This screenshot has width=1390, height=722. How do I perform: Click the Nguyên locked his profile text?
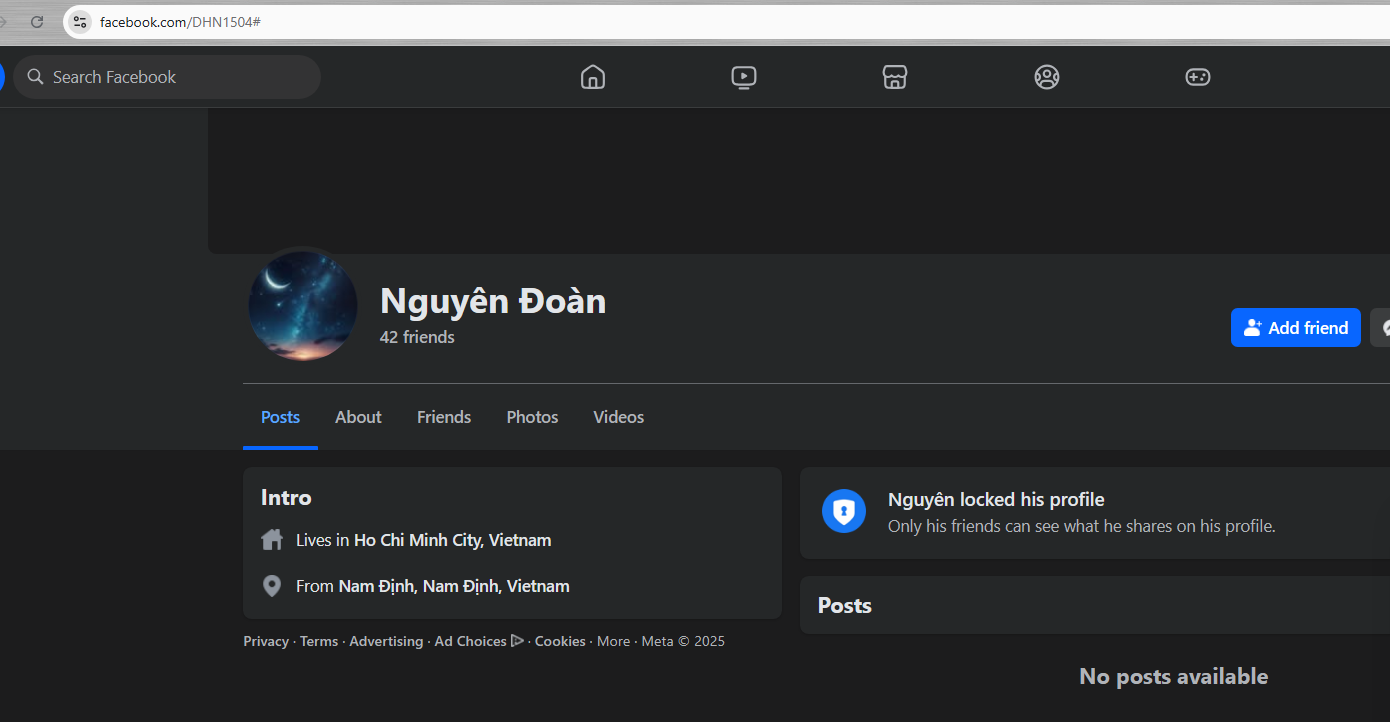[996, 499]
